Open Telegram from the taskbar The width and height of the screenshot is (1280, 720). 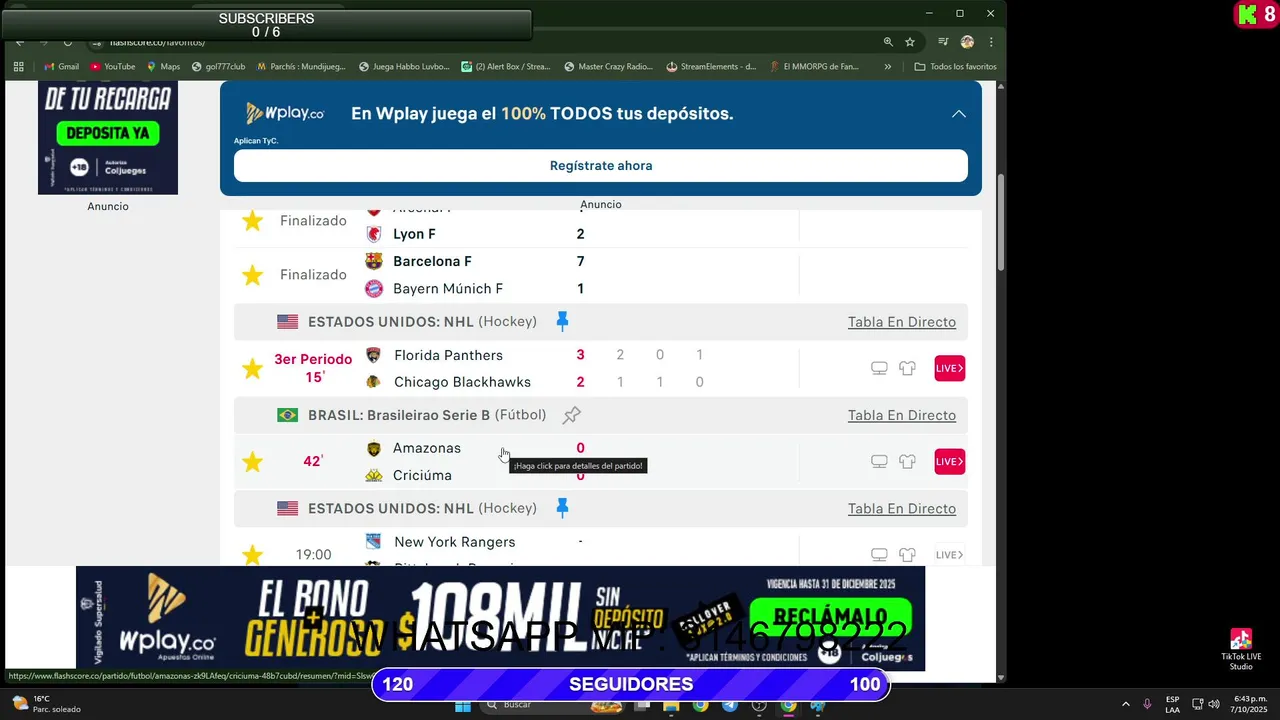coord(730,705)
